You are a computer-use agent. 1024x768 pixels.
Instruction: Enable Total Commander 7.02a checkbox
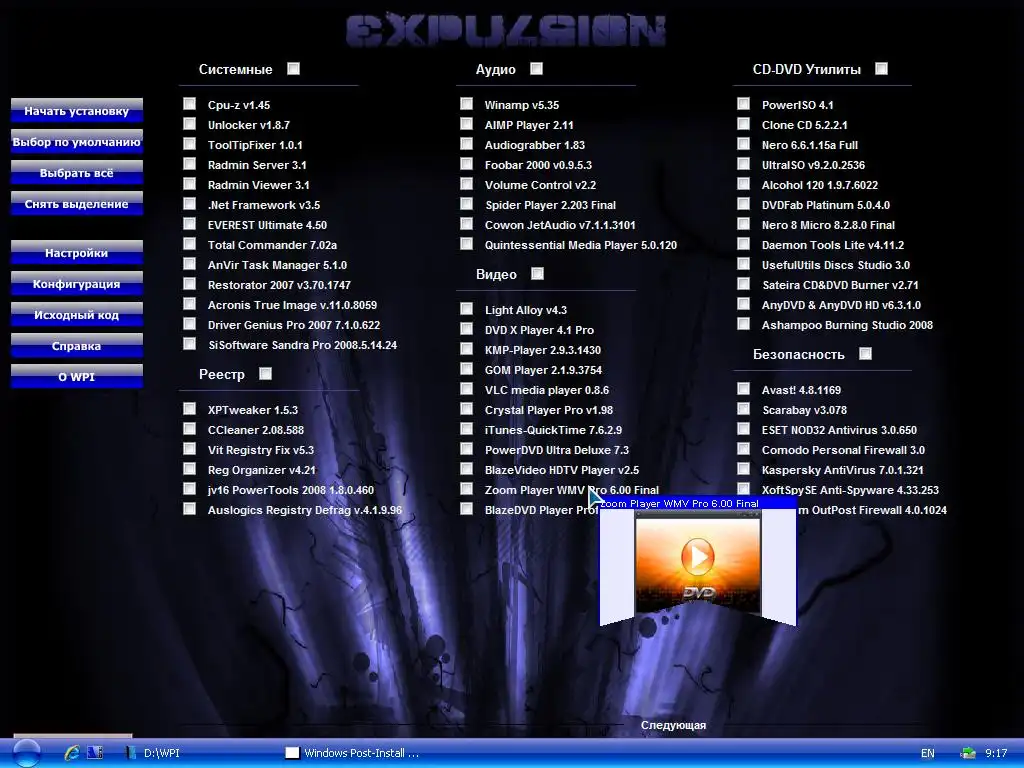(x=189, y=244)
